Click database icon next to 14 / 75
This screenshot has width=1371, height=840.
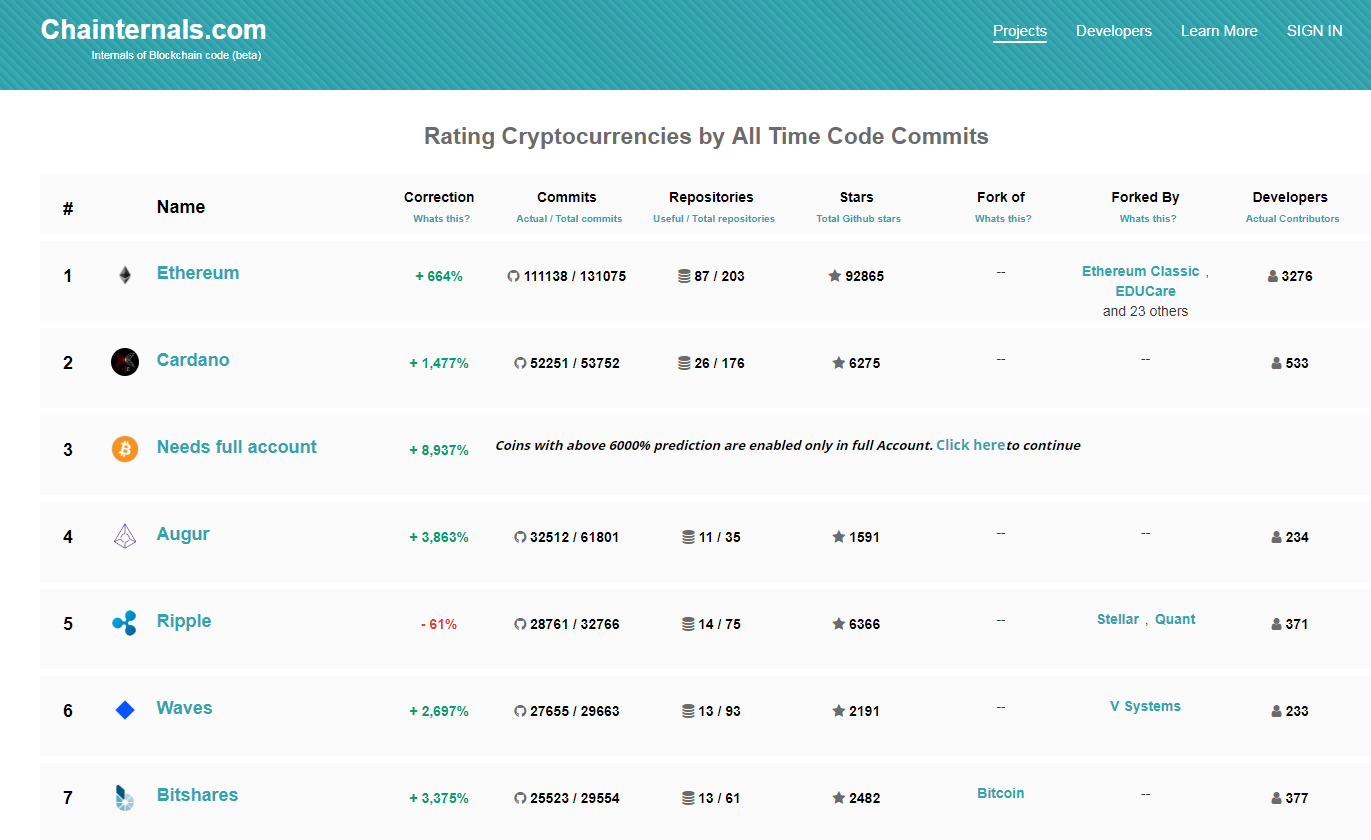pyautogui.click(x=688, y=624)
